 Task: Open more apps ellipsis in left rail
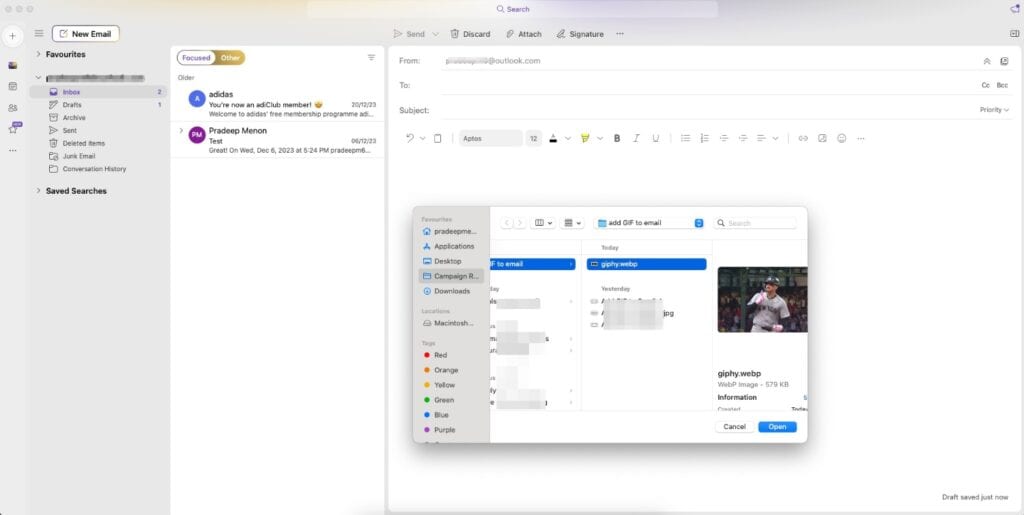(12, 150)
